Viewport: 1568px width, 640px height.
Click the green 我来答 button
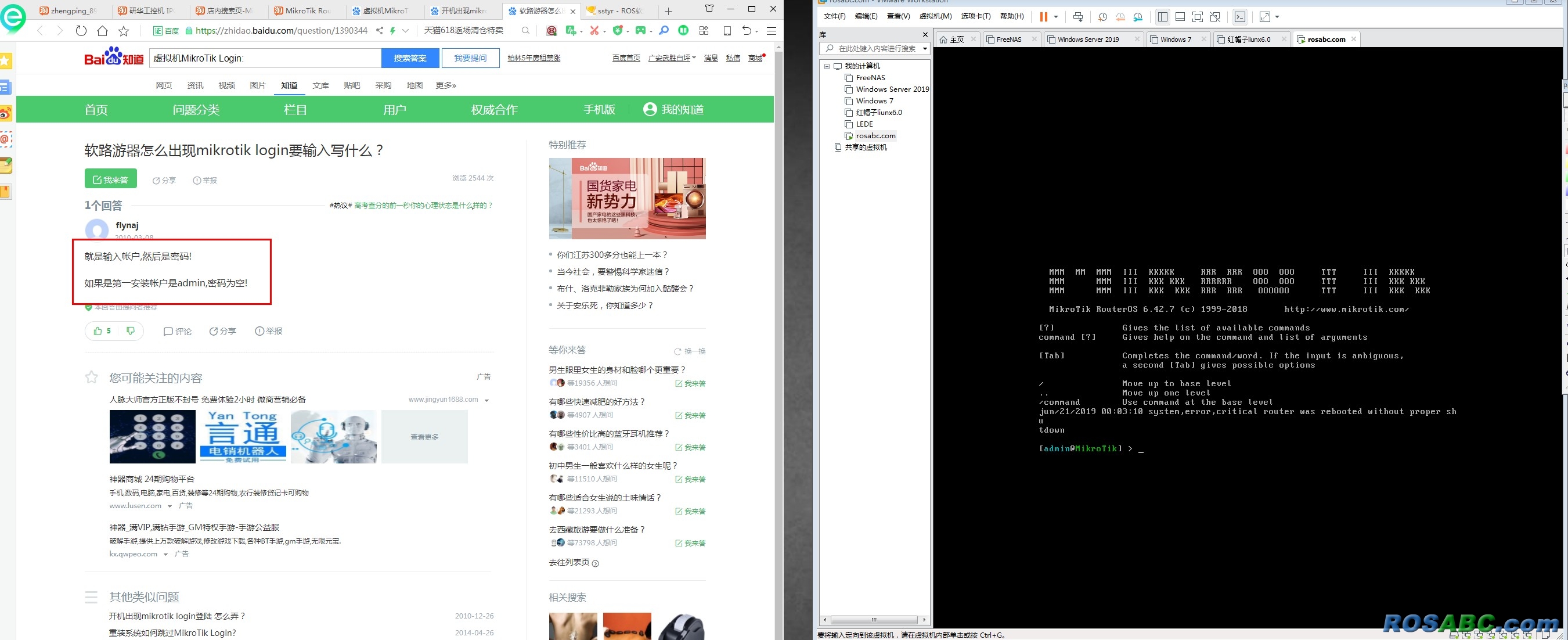[111, 179]
